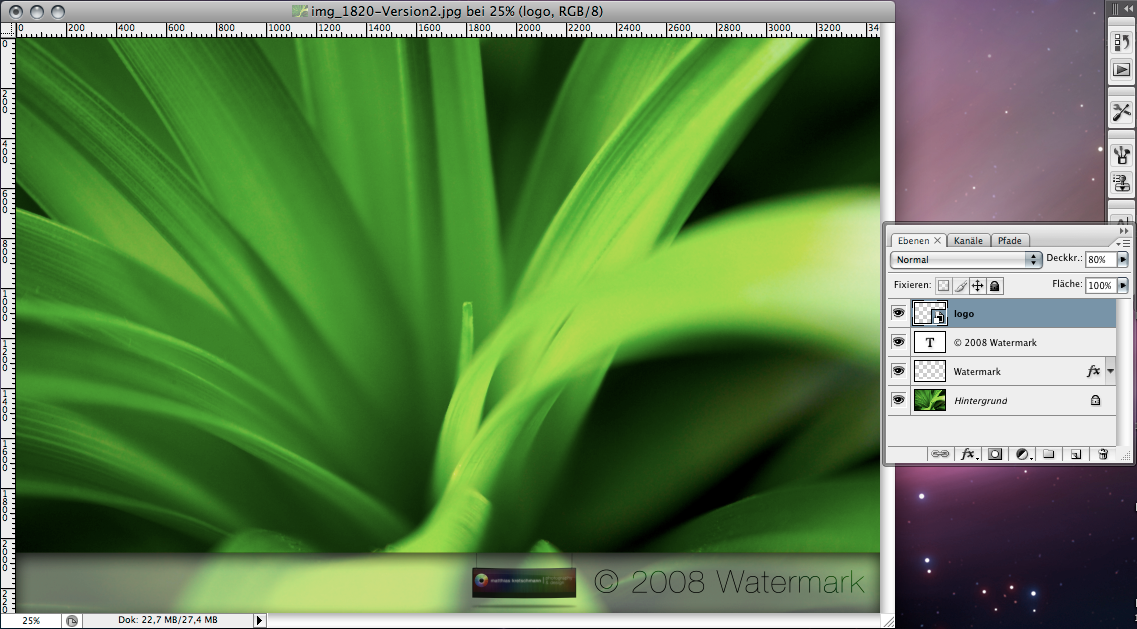This screenshot has height=629, width=1137.
Task: Select the text layer T thumbnail
Action: coord(930,342)
